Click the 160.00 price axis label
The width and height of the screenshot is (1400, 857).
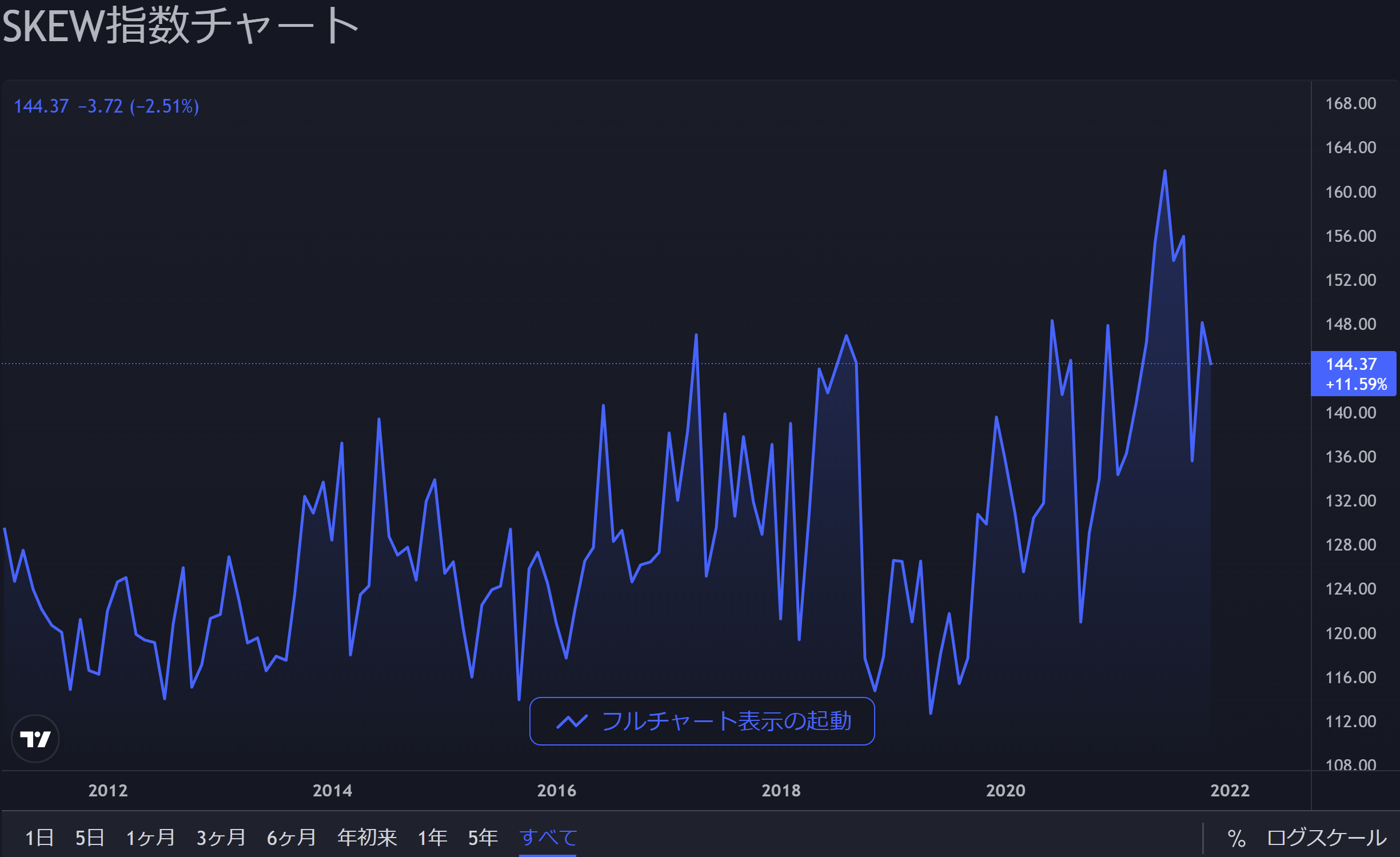pos(1350,192)
